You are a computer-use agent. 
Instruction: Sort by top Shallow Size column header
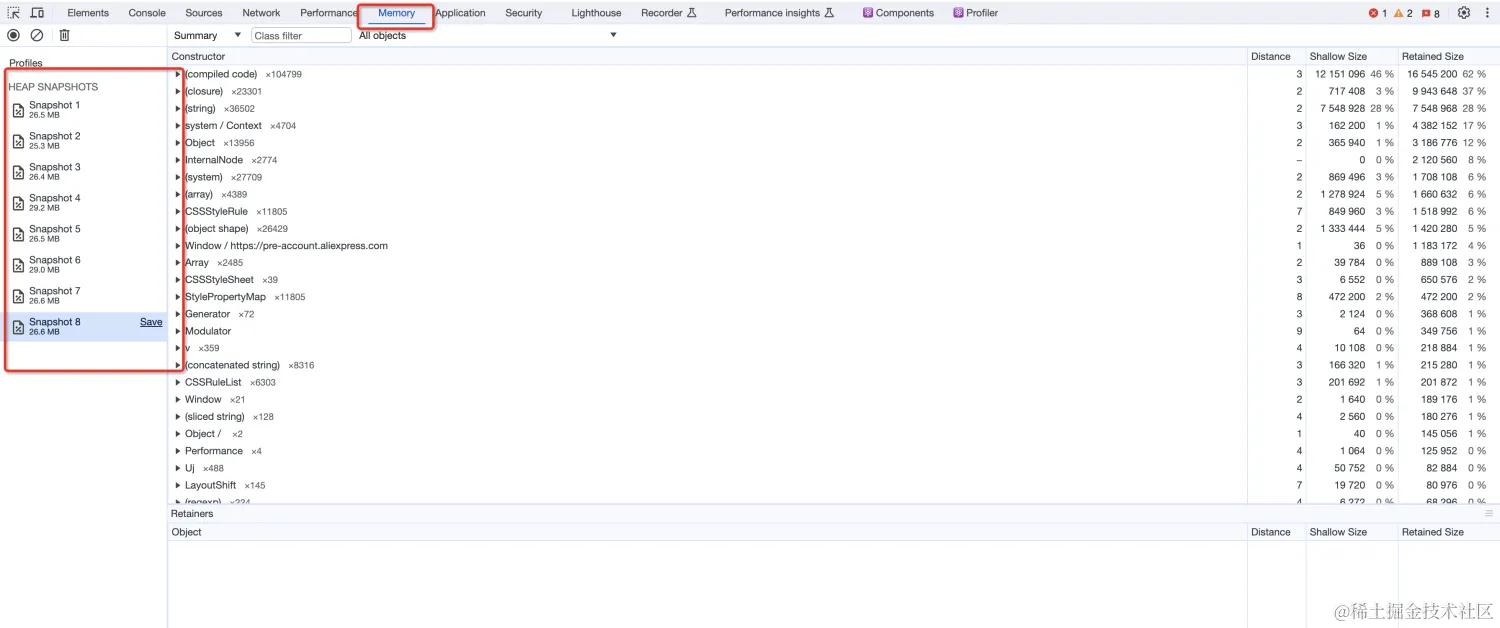(x=1351, y=56)
